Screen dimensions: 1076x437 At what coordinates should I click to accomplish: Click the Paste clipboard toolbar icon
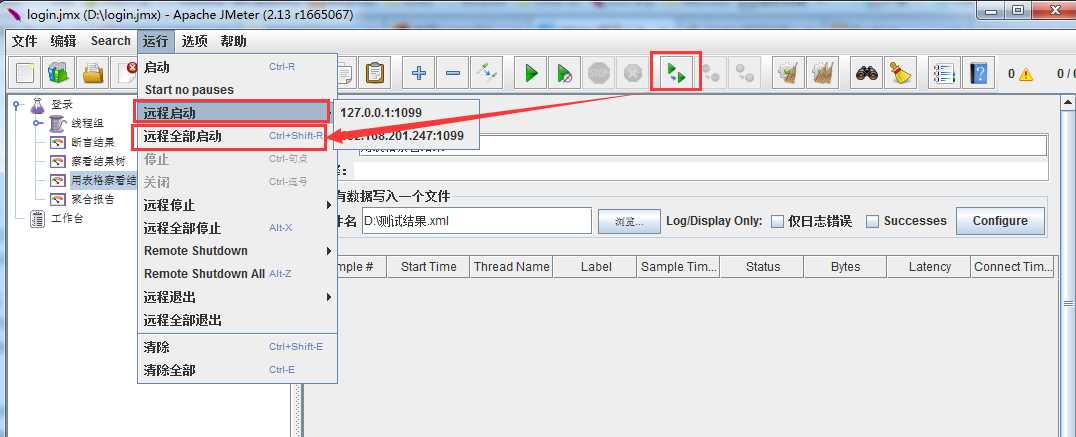375,72
